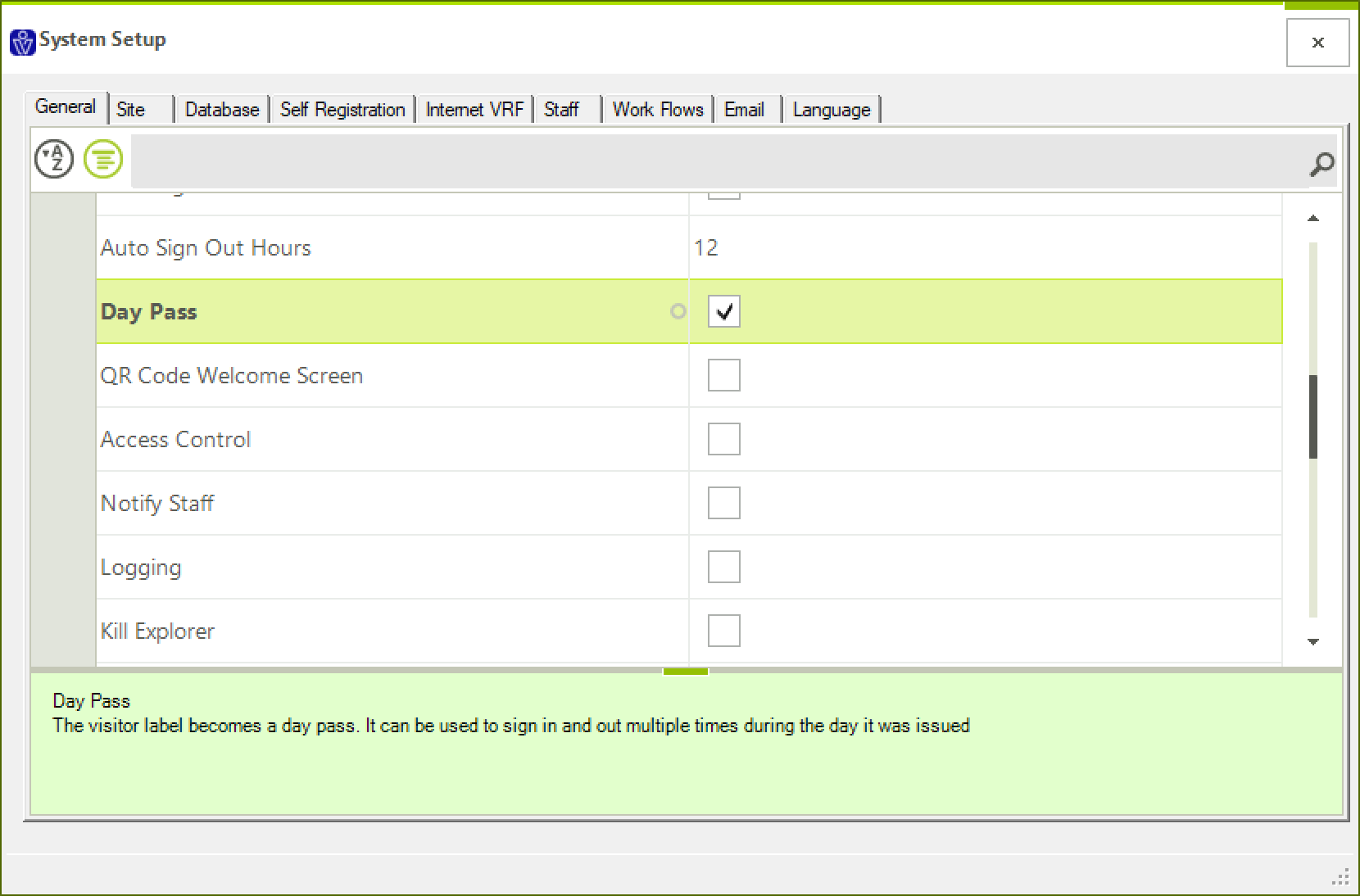This screenshot has height=896, width=1360.
Task: Click the small circle marker beside Day Pass
Action: point(678,311)
